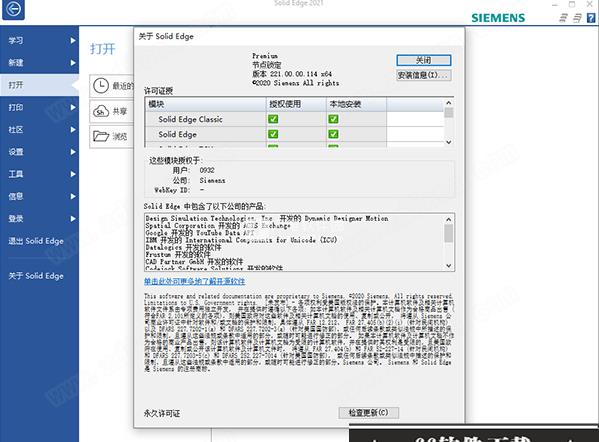The width and height of the screenshot is (599, 442).
Task: Click 'IBM' International Components for Unicode line
Action: coord(241,240)
